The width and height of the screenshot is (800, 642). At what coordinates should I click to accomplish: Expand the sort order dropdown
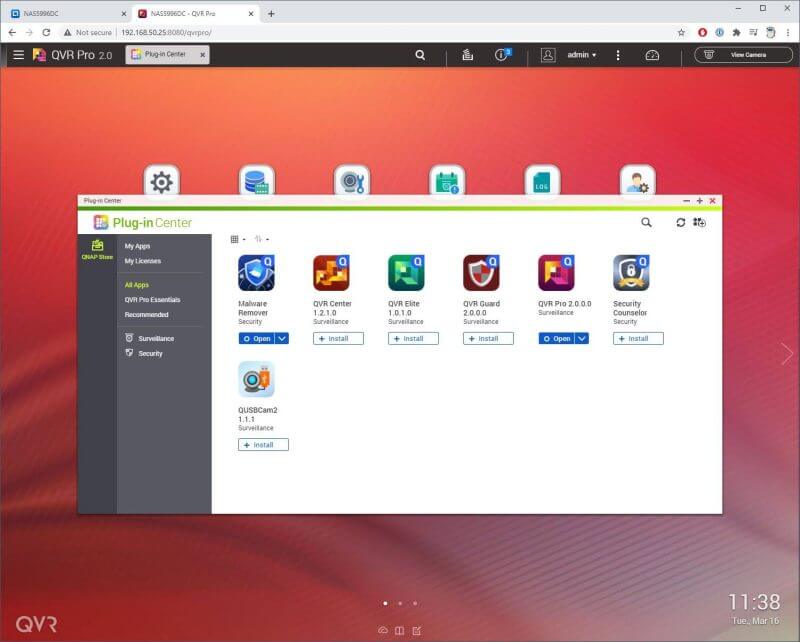262,239
